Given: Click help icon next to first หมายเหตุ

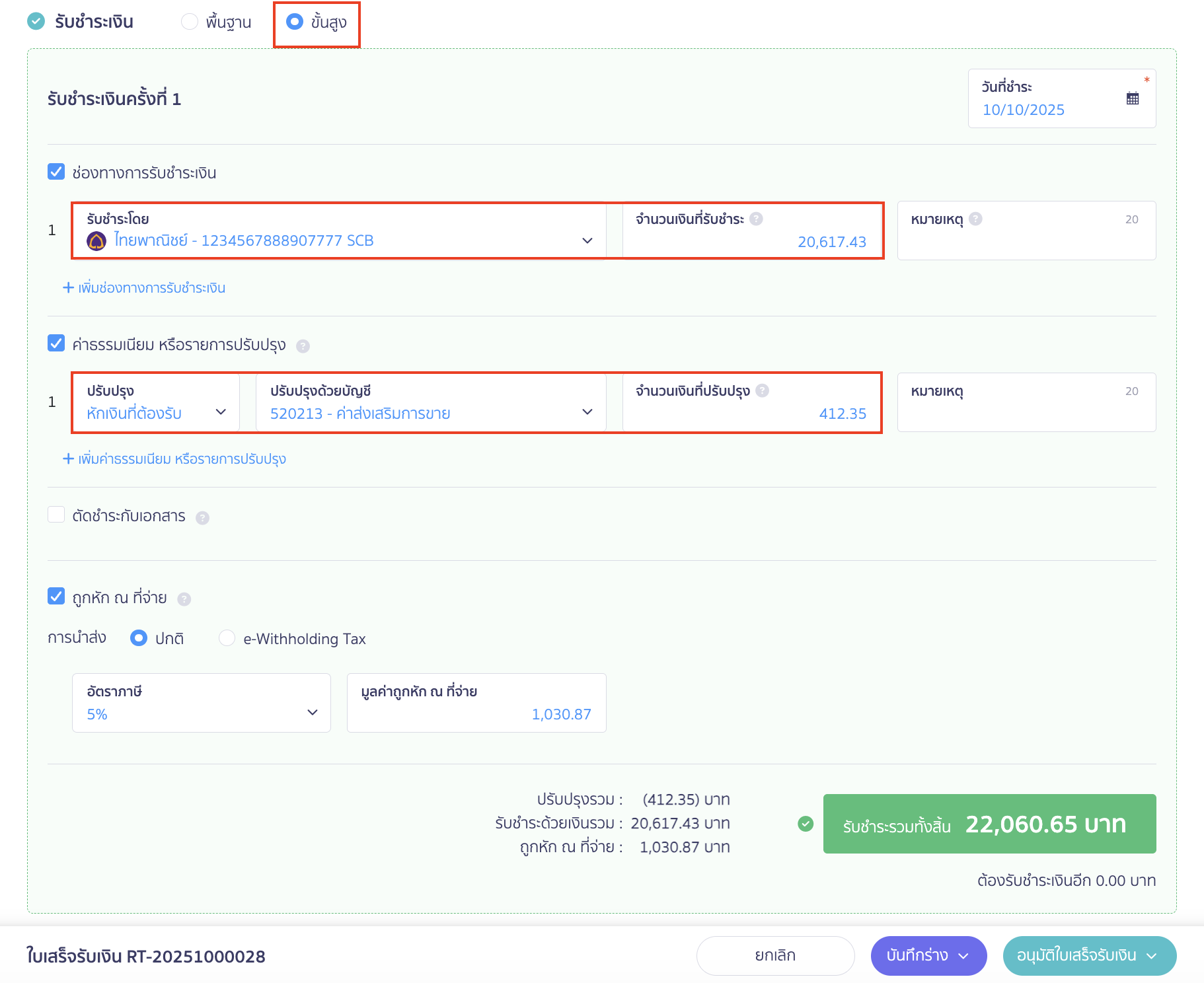Looking at the screenshot, I should click(x=975, y=219).
